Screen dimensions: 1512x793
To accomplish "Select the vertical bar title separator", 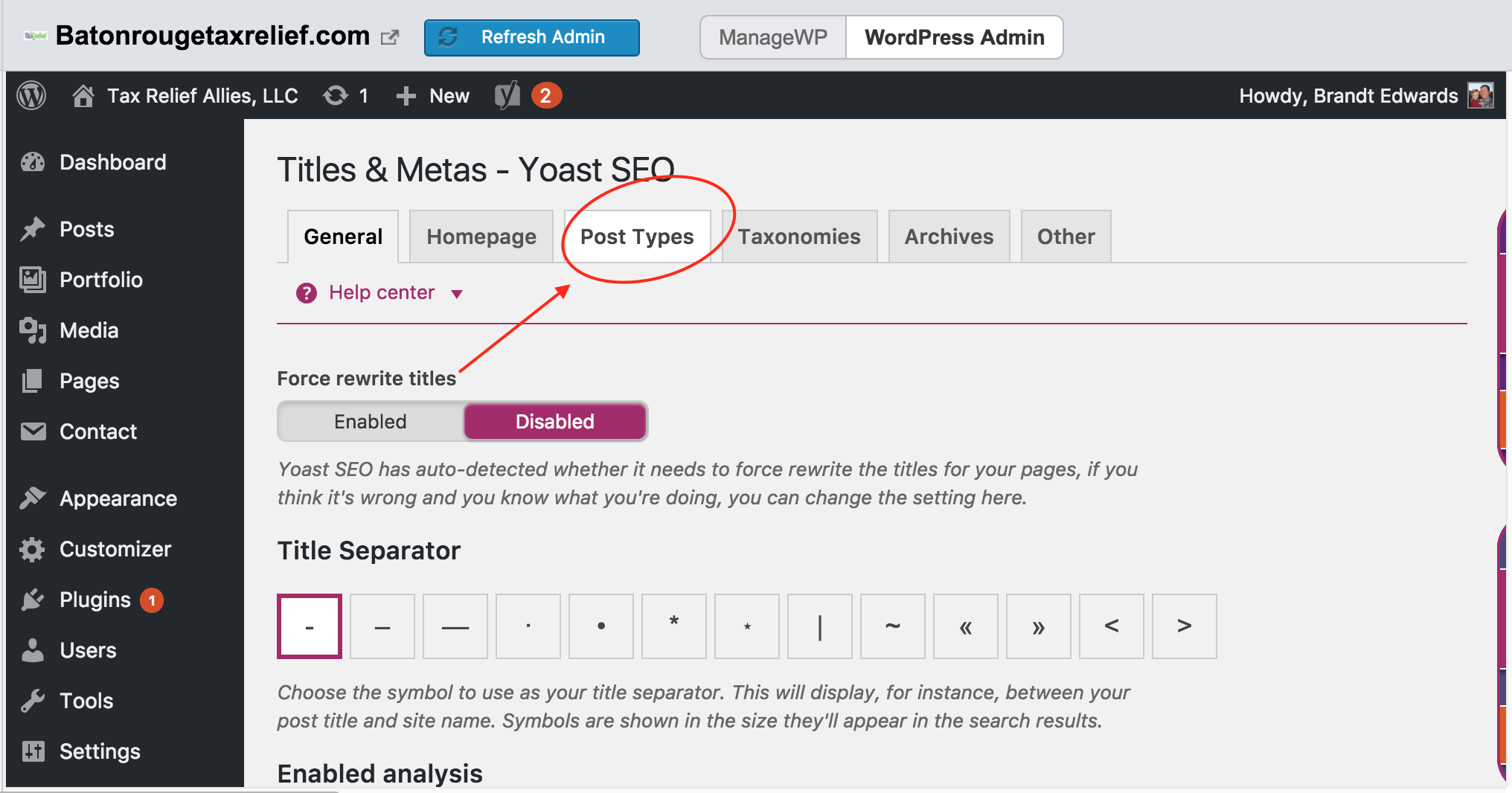I will click(820, 626).
